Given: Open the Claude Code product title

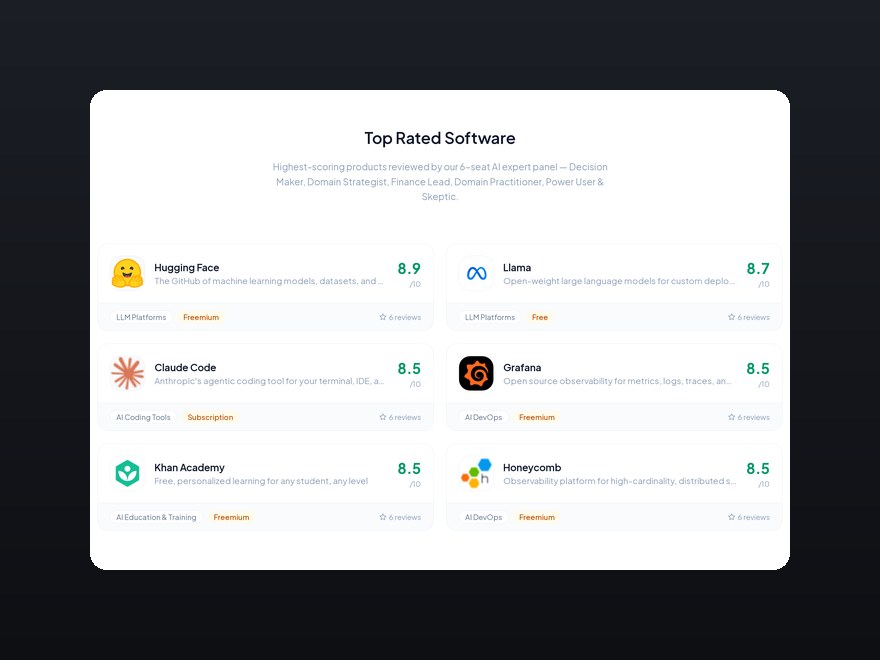Looking at the screenshot, I should click(x=185, y=368).
